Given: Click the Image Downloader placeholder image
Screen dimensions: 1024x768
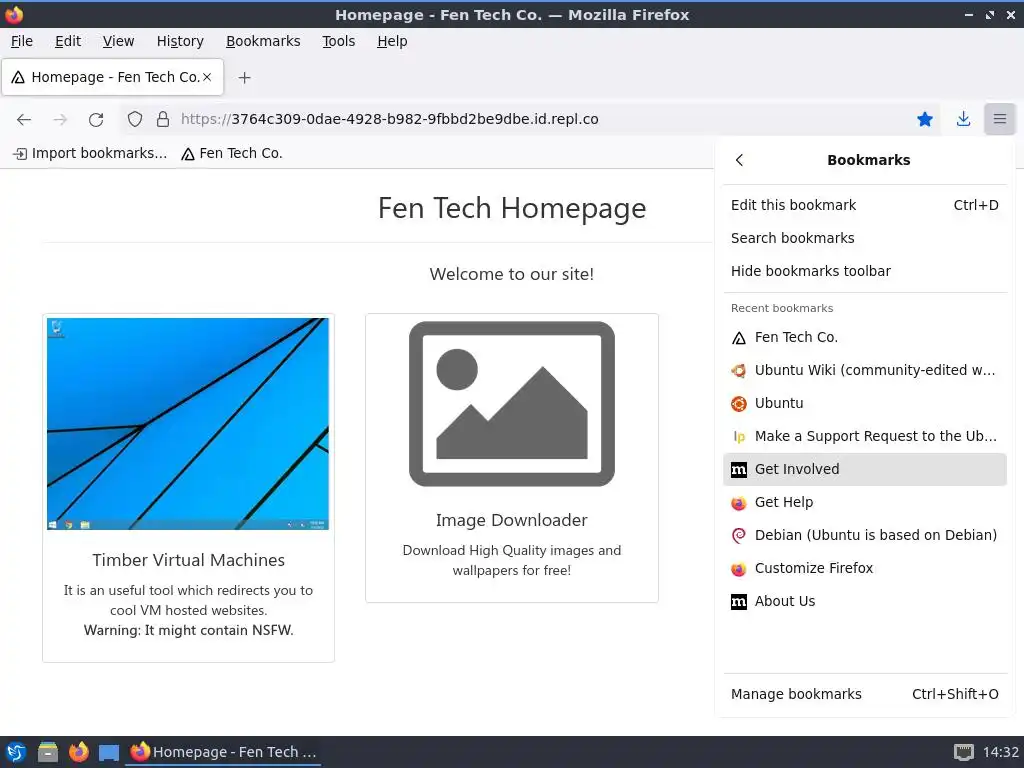Looking at the screenshot, I should pos(512,404).
